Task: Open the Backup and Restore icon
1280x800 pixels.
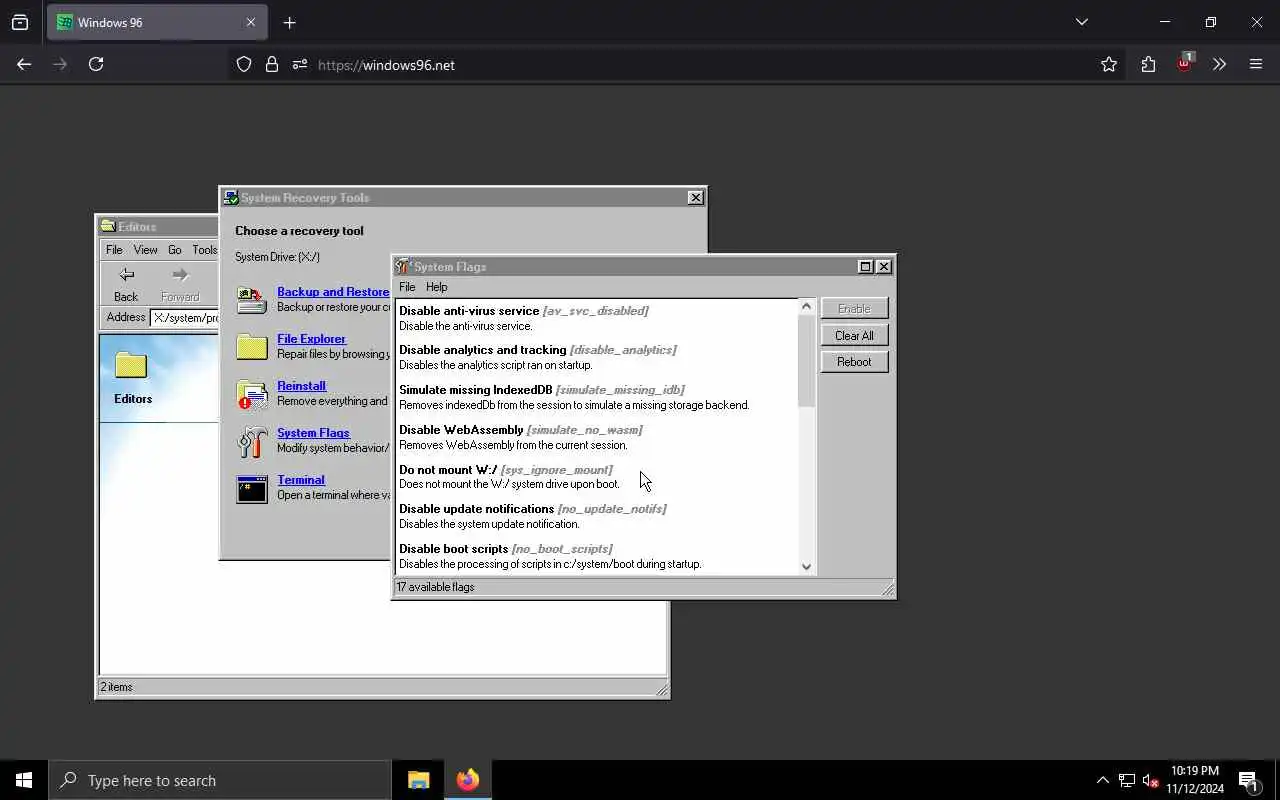Action: click(252, 299)
